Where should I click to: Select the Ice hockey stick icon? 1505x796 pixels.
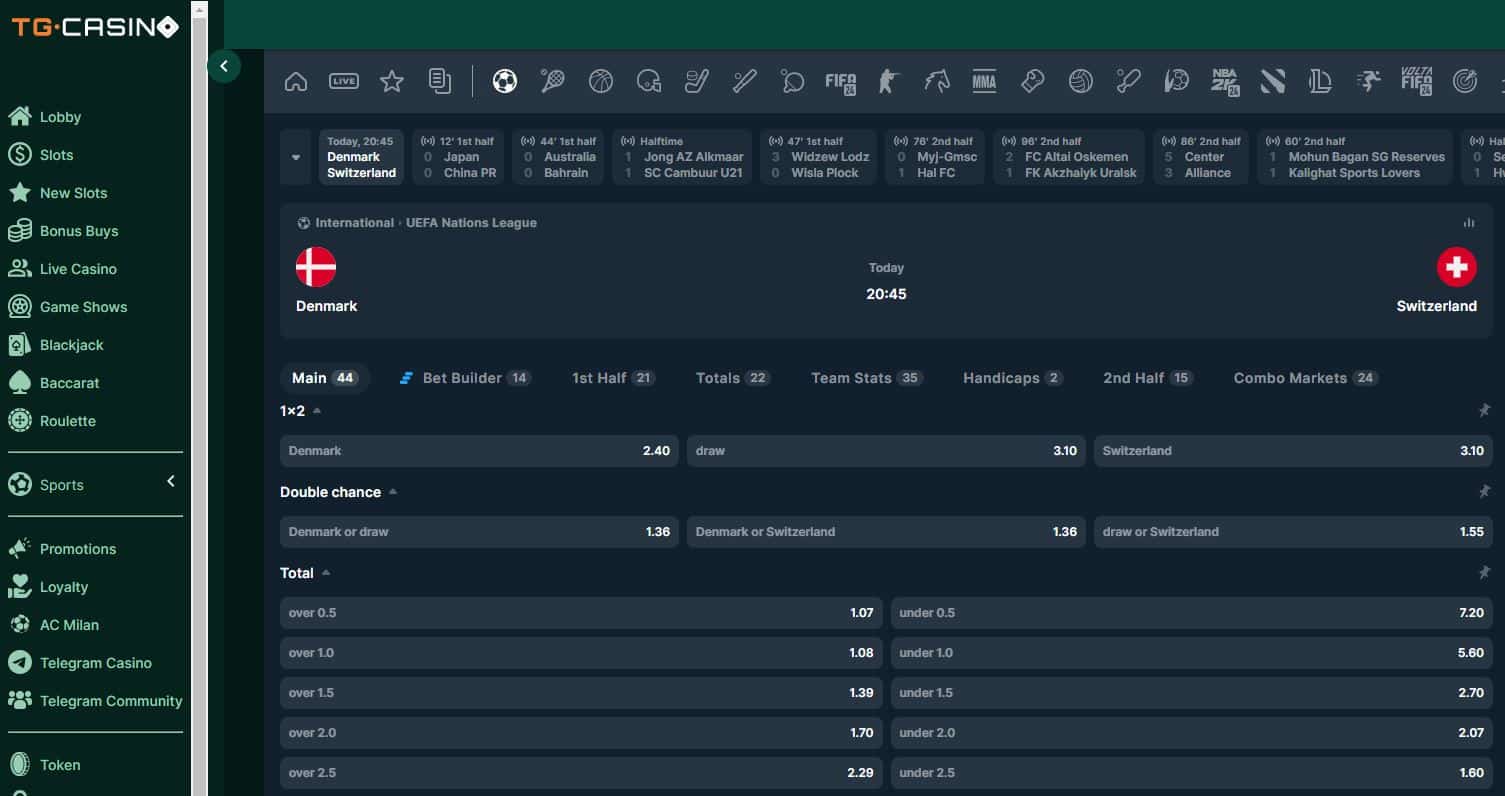(x=696, y=81)
